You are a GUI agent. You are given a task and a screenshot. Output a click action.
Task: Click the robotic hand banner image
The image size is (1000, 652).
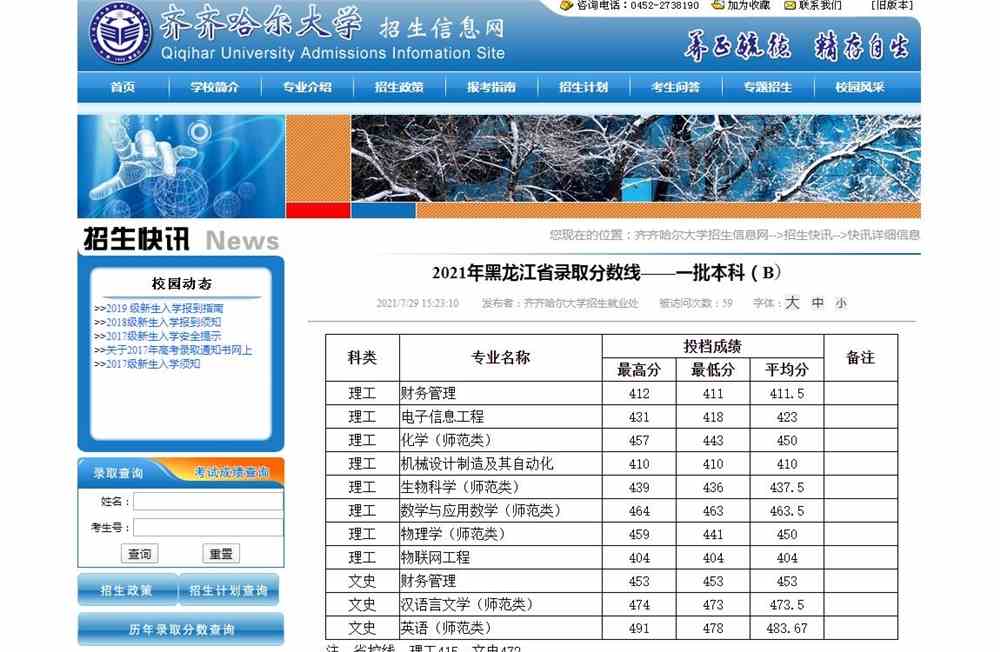coord(181,166)
